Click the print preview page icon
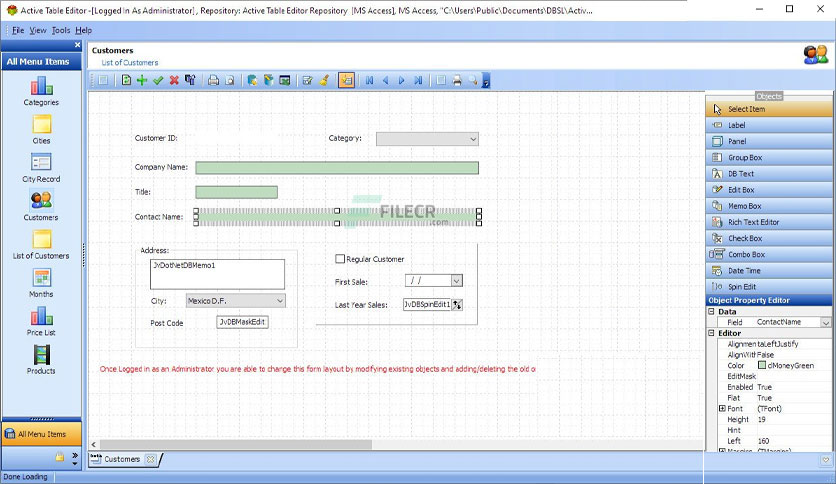The height and width of the screenshot is (484, 836). (x=229, y=80)
